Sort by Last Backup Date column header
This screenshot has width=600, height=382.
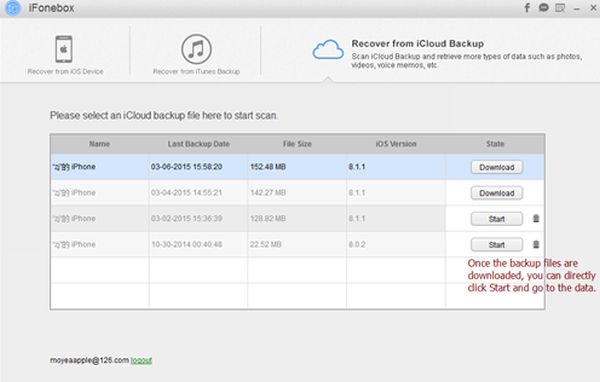[198, 144]
